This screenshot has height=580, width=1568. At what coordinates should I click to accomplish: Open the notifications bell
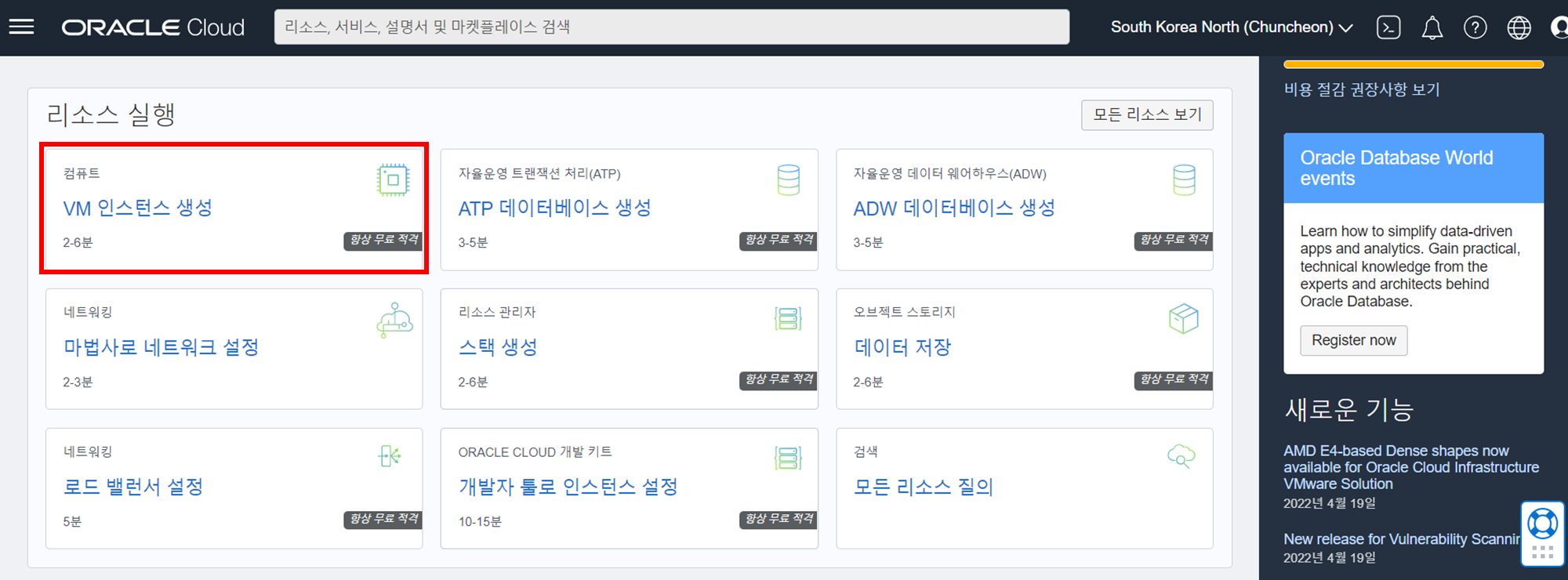coord(1432,28)
